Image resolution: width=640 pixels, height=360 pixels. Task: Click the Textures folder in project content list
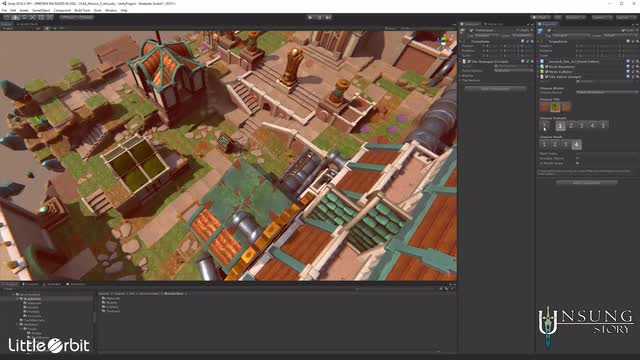pyautogui.click(x=111, y=311)
